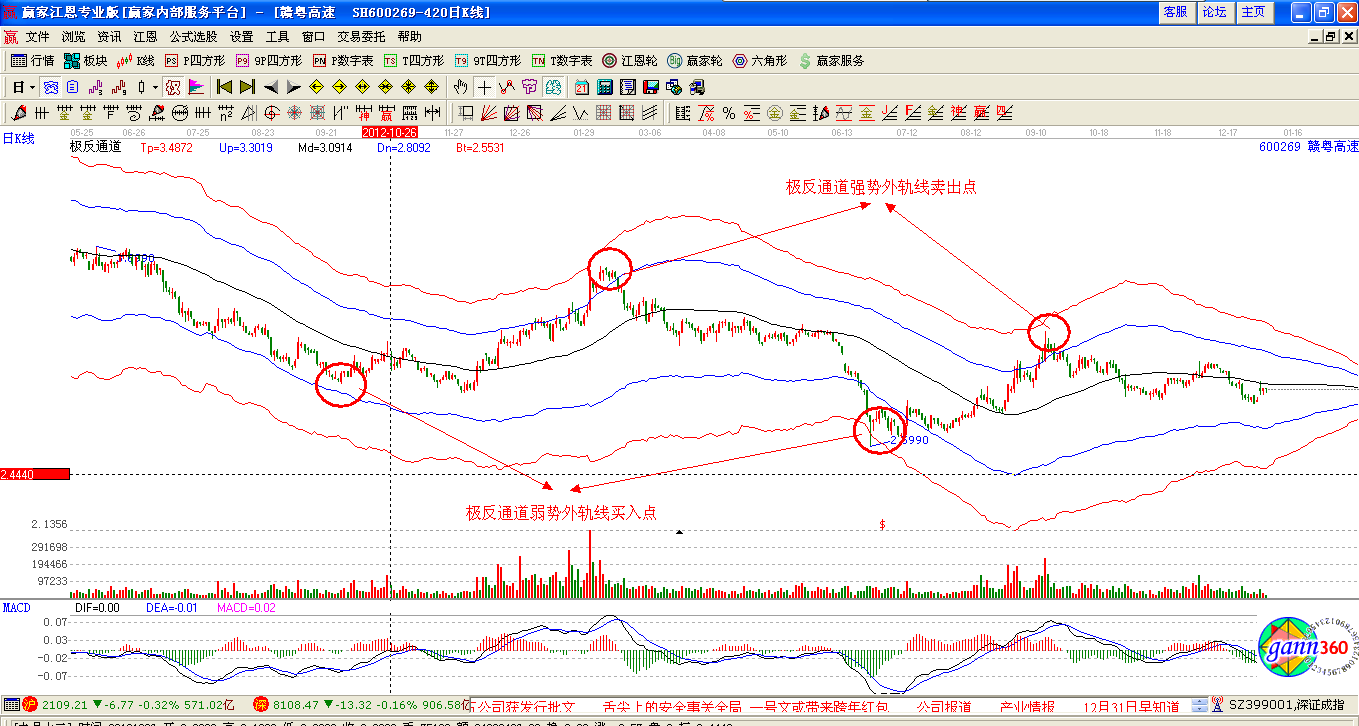Open the 公式选股 menu
The height and width of the screenshot is (726, 1359).
click(193, 36)
